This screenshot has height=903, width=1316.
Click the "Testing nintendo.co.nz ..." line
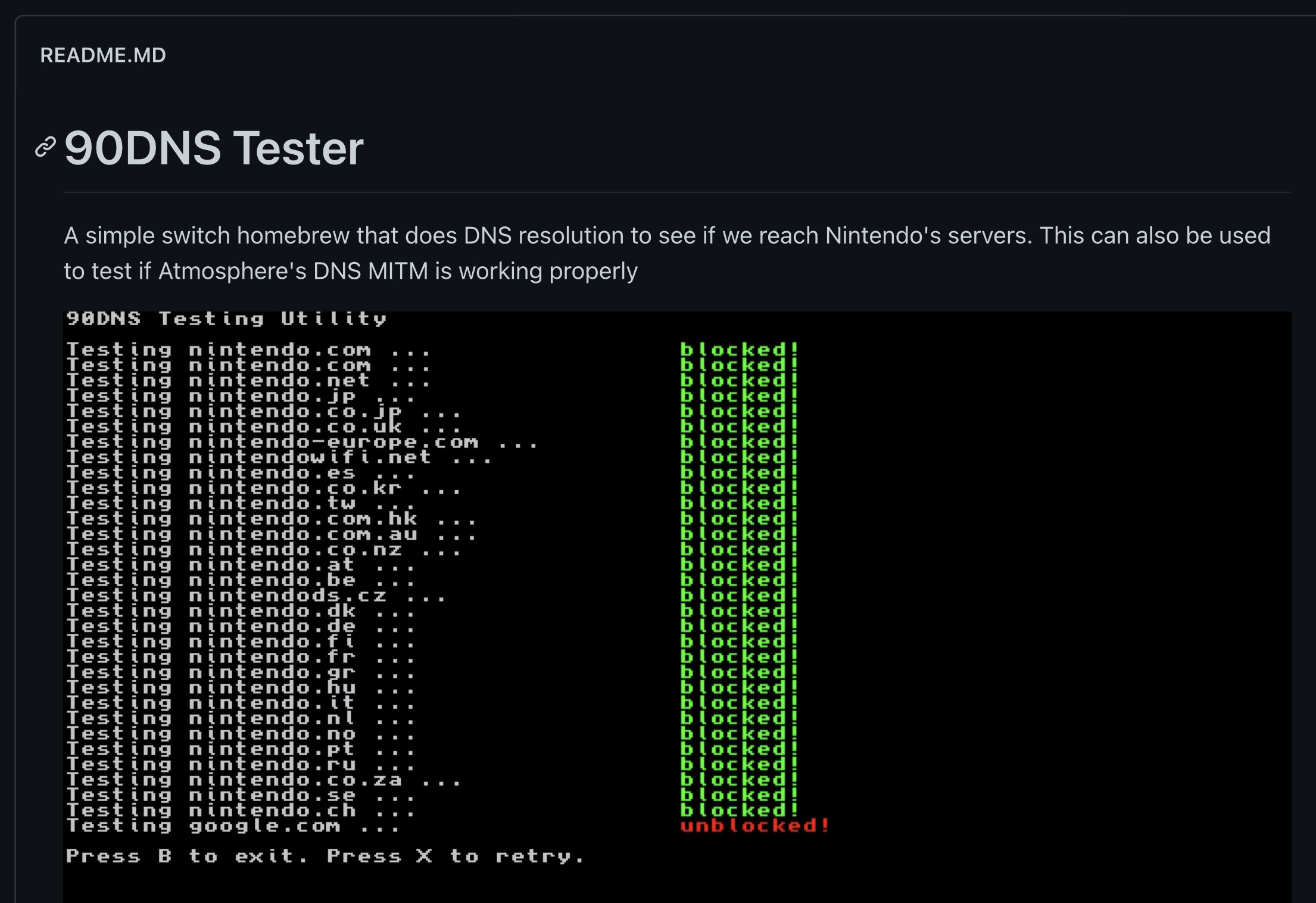(x=263, y=550)
